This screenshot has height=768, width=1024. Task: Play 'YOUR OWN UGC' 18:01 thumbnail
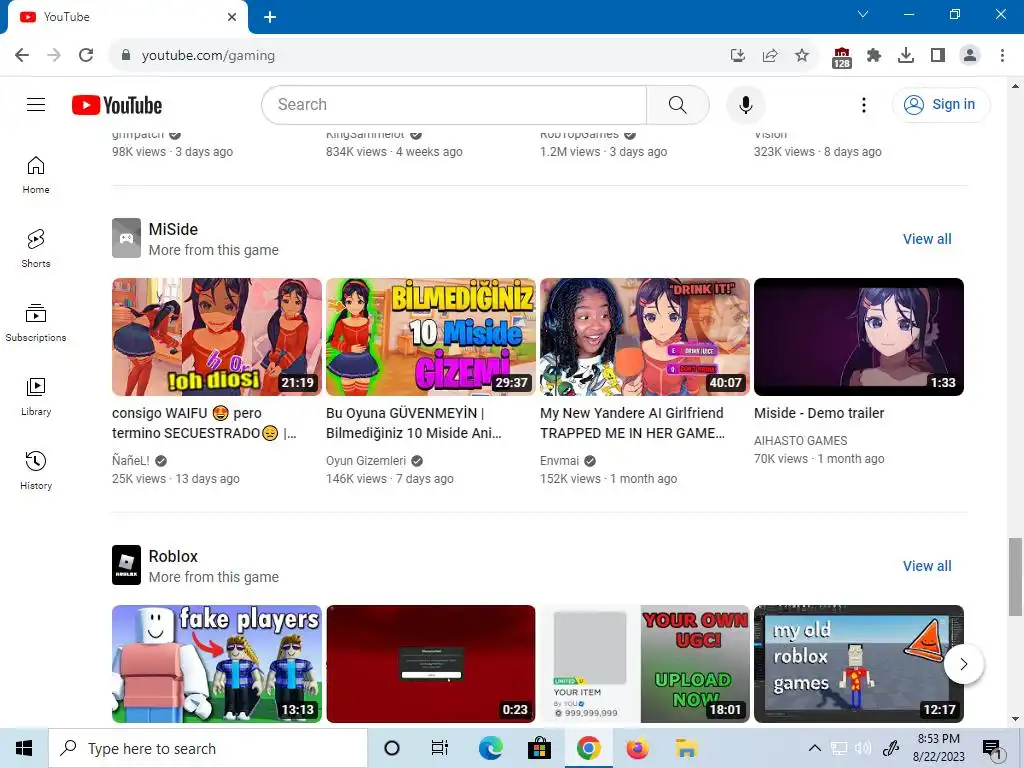[645, 664]
